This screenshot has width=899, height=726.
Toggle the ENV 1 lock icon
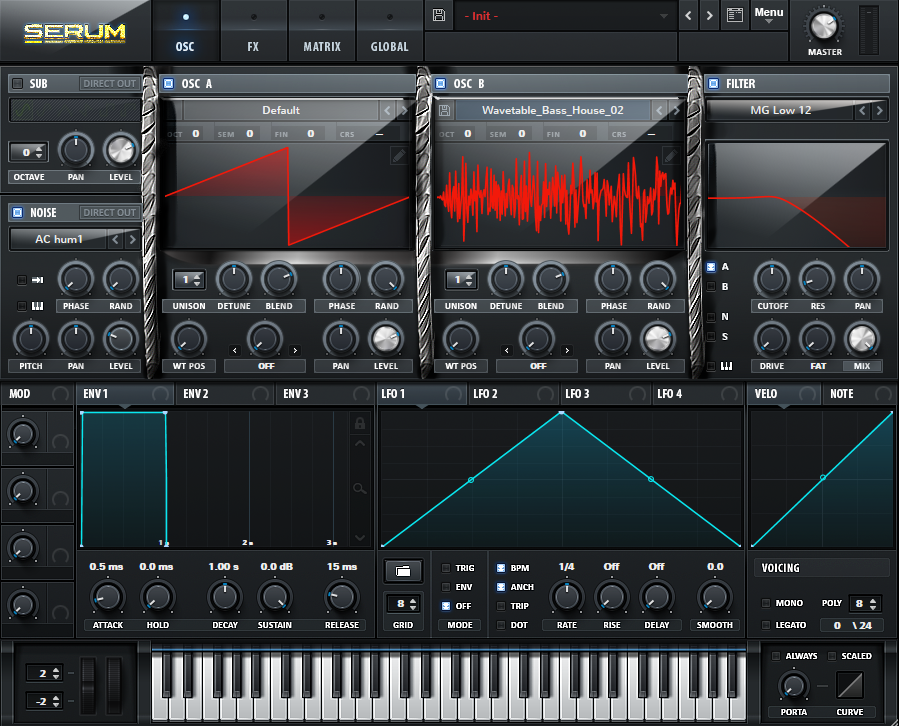[x=359, y=423]
